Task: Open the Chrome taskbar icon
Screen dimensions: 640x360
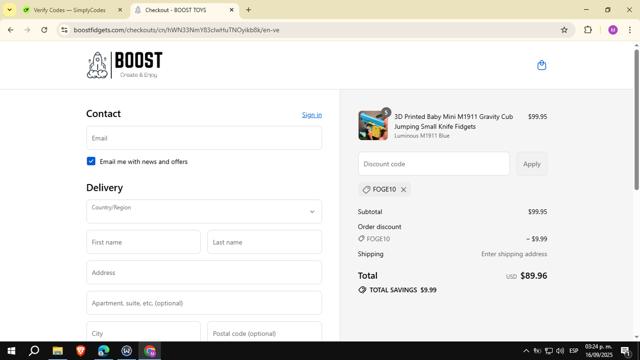Action: tap(150, 351)
